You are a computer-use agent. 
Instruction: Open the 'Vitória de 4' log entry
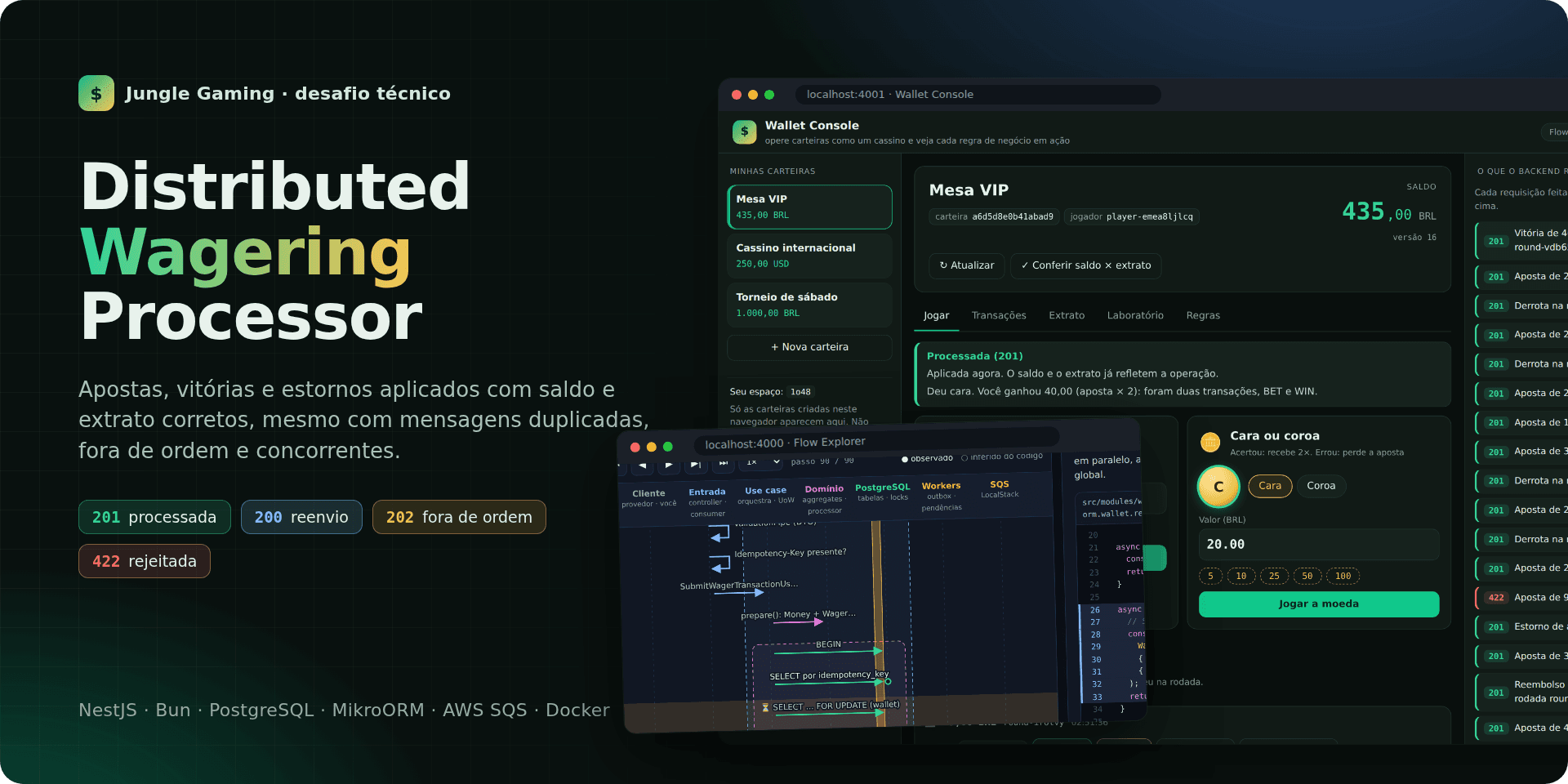click(1522, 240)
